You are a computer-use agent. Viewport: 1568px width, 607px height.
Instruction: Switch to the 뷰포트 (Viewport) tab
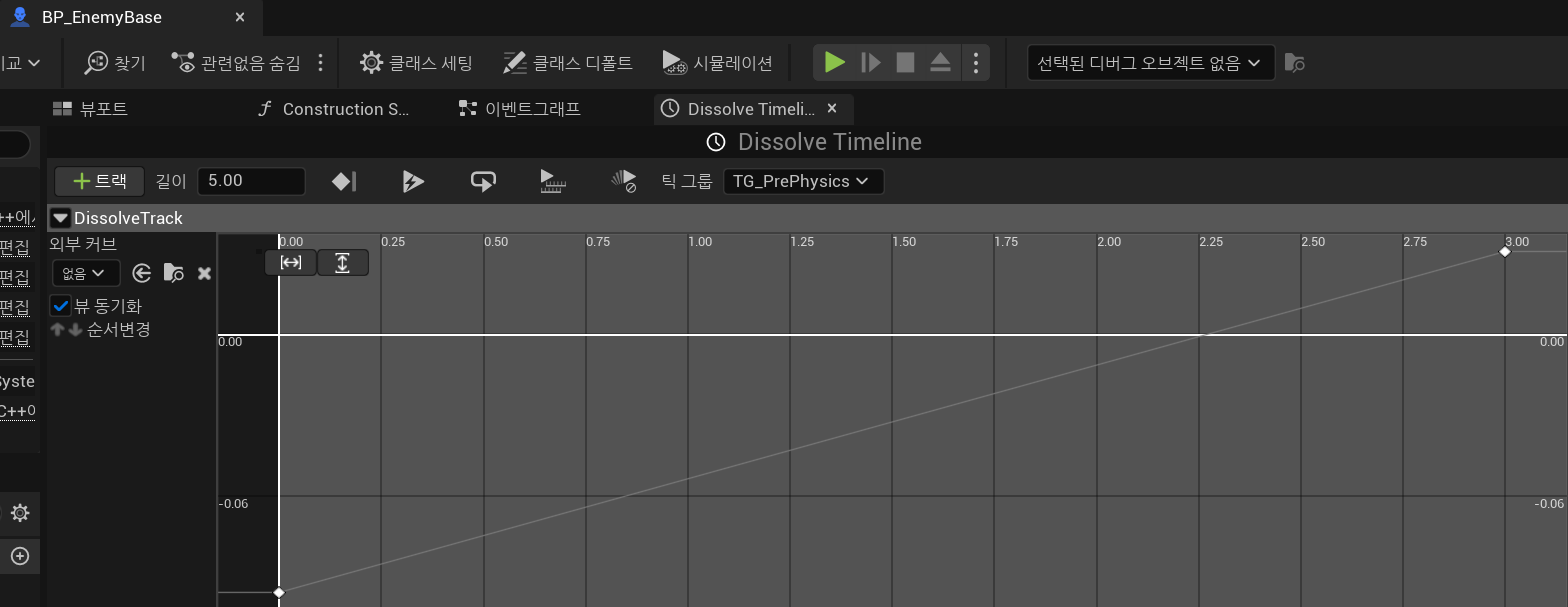pyautogui.click(x=90, y=109)
